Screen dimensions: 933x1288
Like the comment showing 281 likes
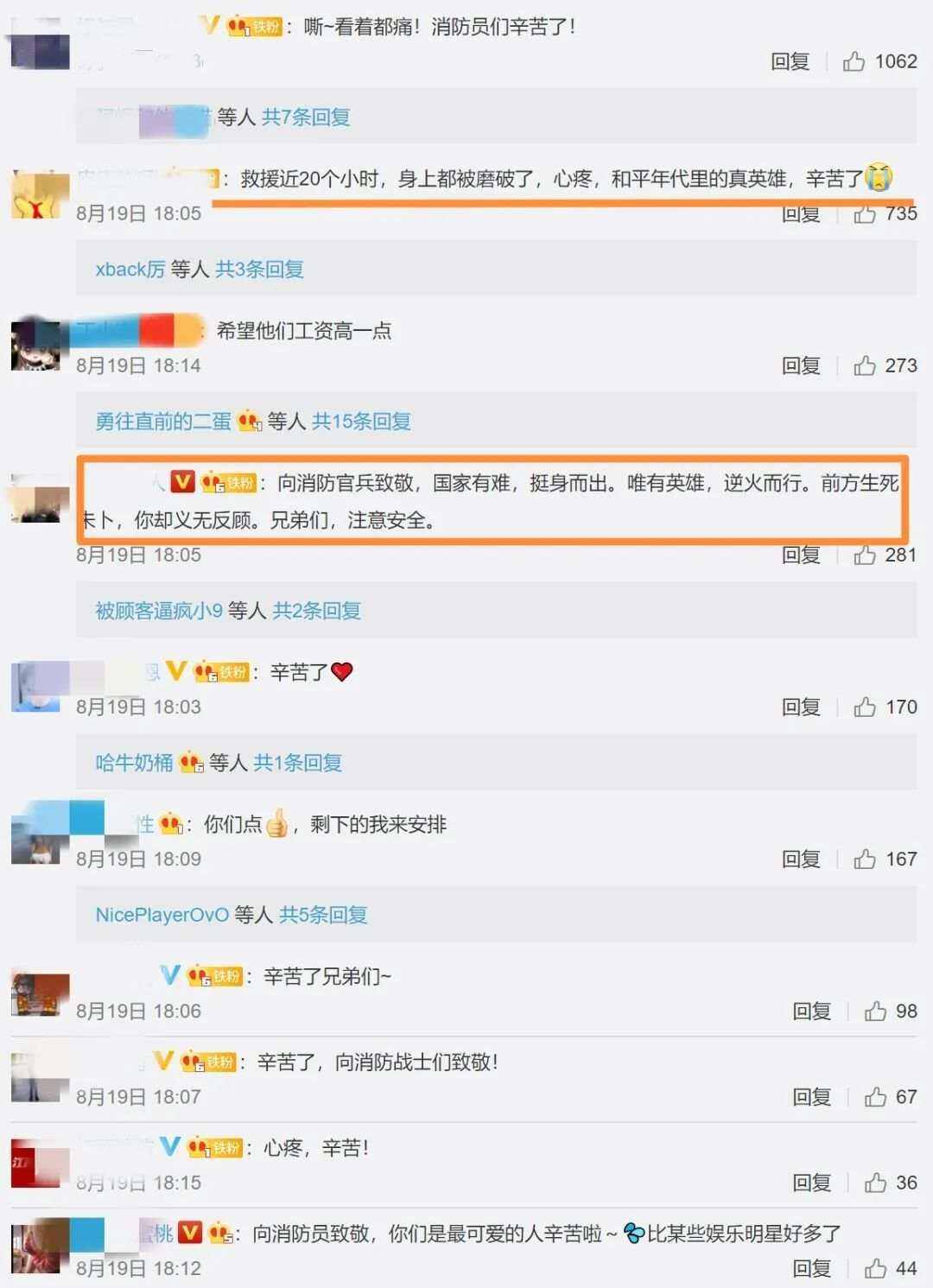click(865, 555)
